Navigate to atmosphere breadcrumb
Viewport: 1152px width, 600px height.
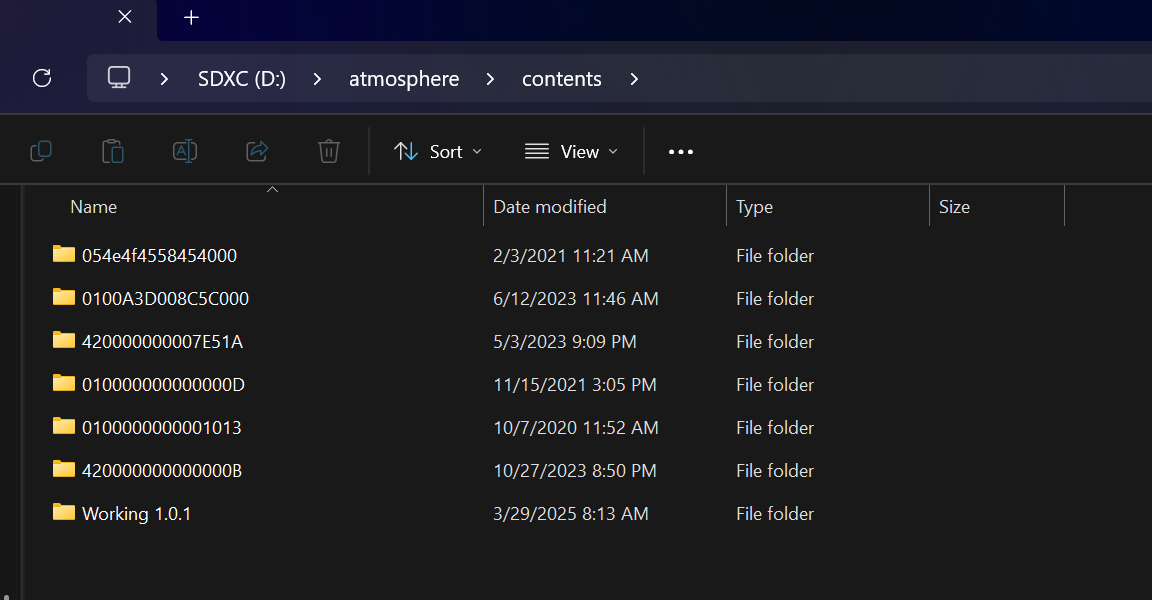(x=404, y=79)
